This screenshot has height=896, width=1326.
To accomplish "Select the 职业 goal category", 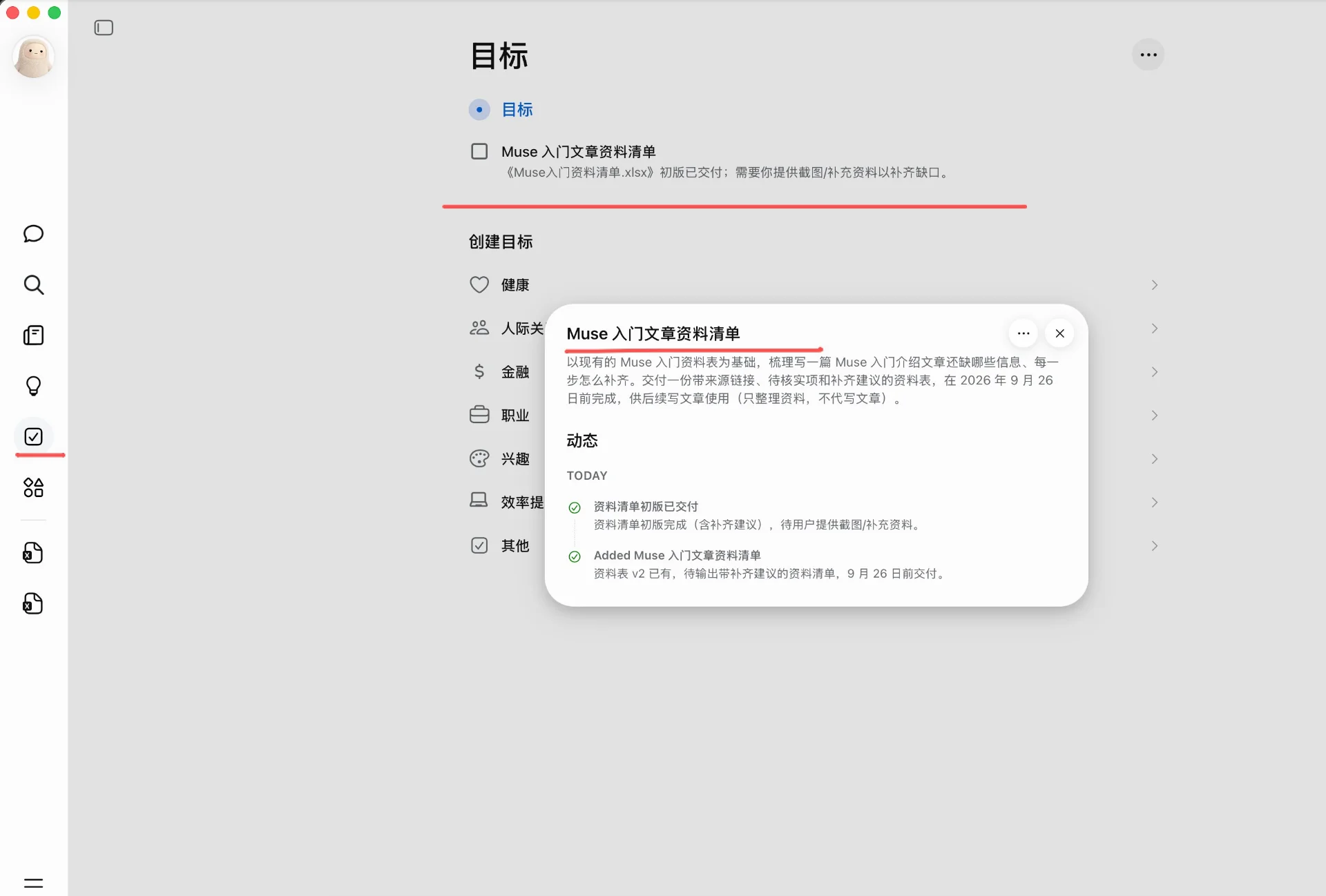I will coord(515,415).
